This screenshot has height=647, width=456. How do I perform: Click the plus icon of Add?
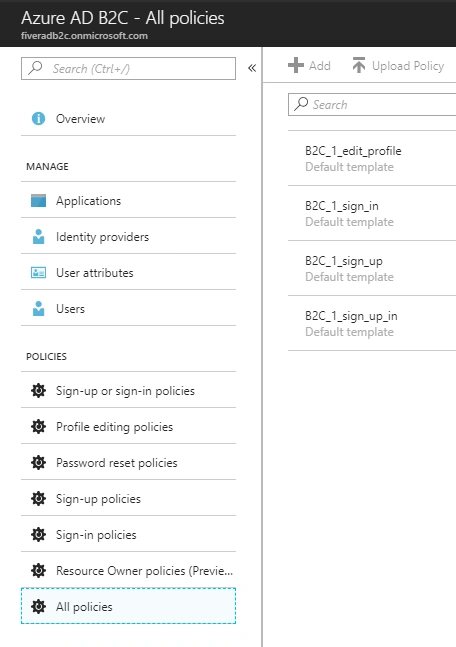point(296,65)
